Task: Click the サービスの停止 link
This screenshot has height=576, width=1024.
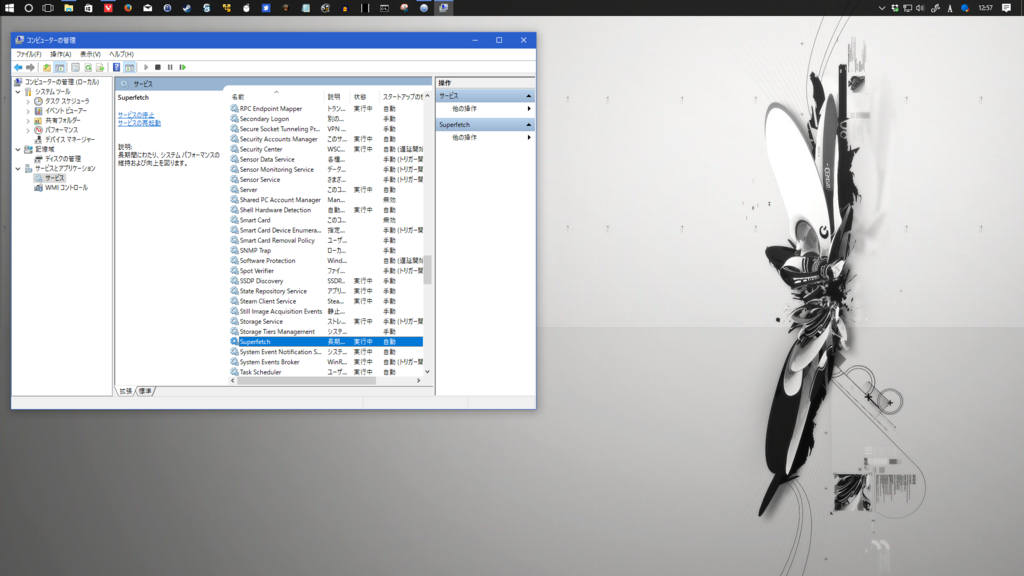Action: click(x=136, y=115)
